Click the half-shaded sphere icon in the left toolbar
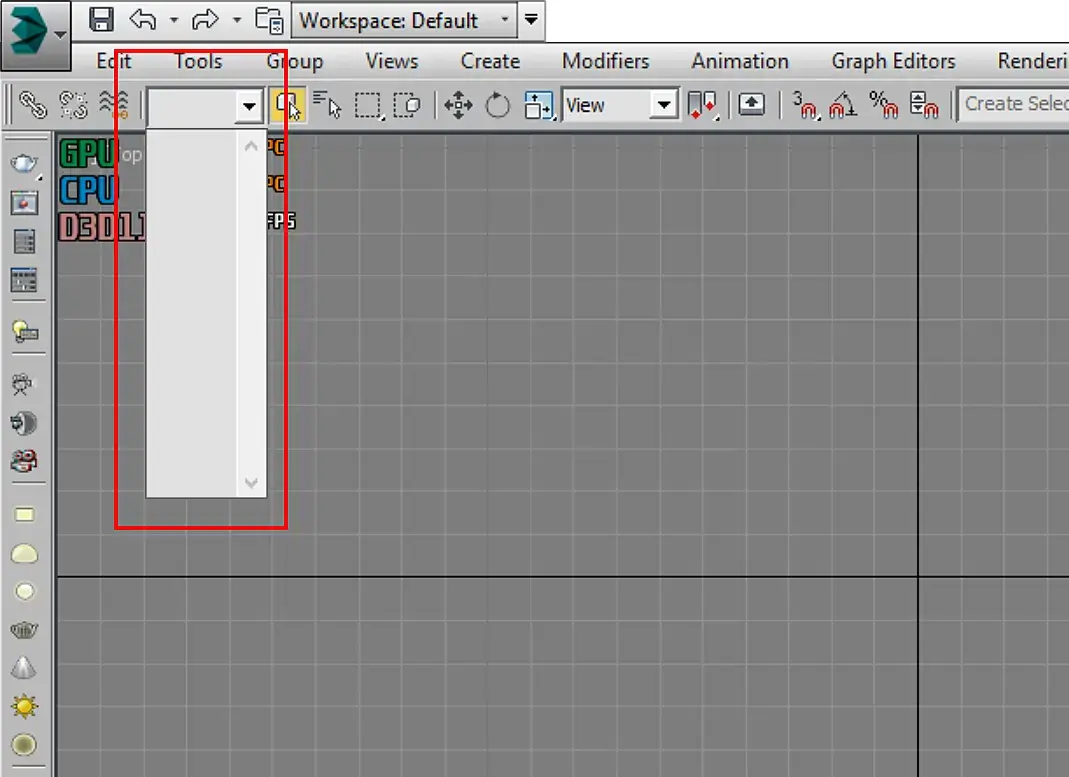Screen dimensions: 1069x777 [x=24, y=423]
